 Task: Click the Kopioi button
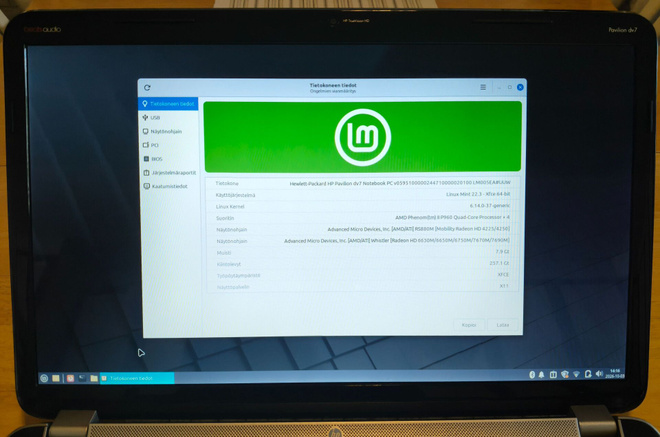(468, 325)
